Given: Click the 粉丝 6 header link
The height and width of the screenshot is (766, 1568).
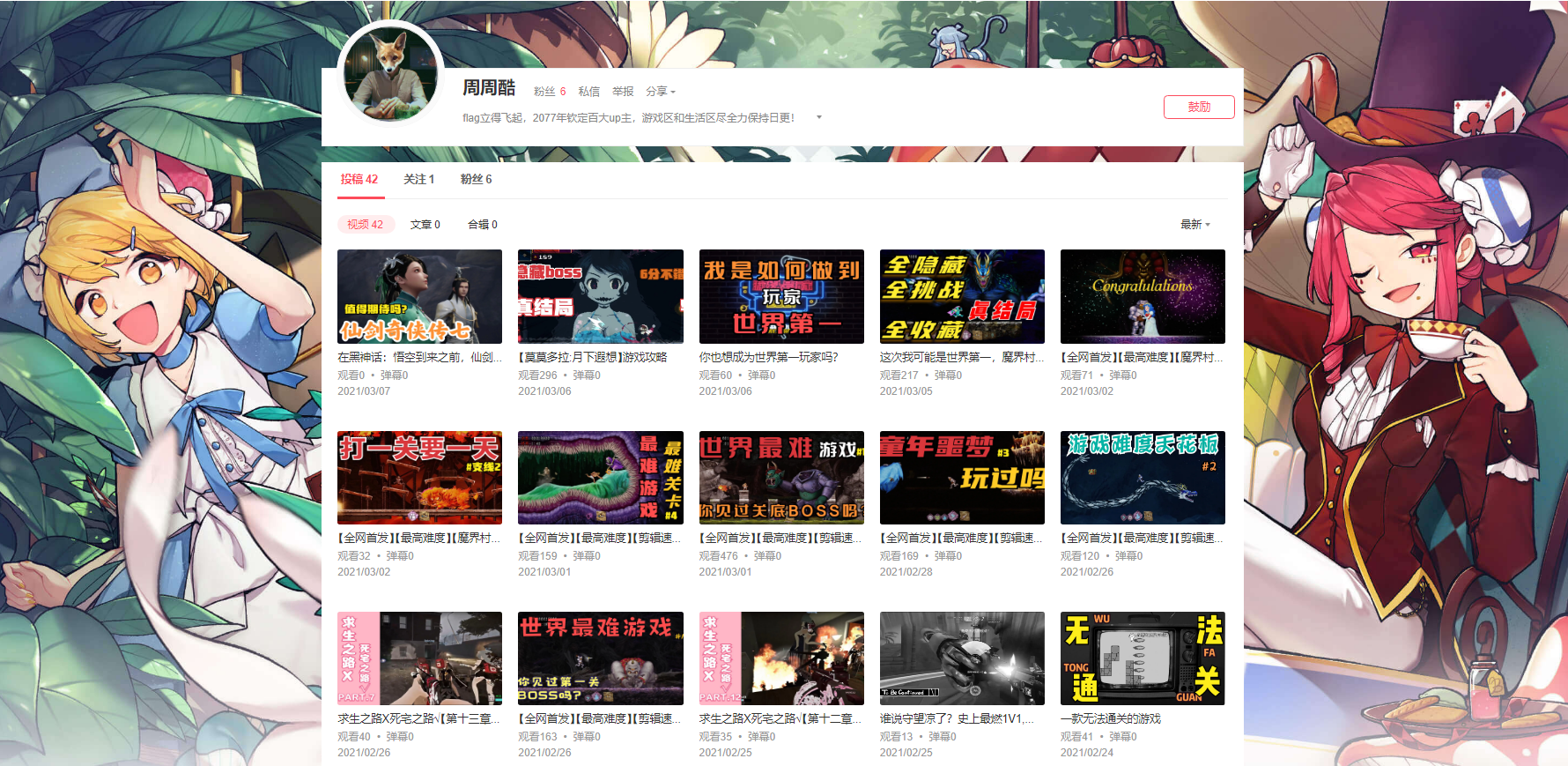Looking at the screenshot, I should coord(550,92).
